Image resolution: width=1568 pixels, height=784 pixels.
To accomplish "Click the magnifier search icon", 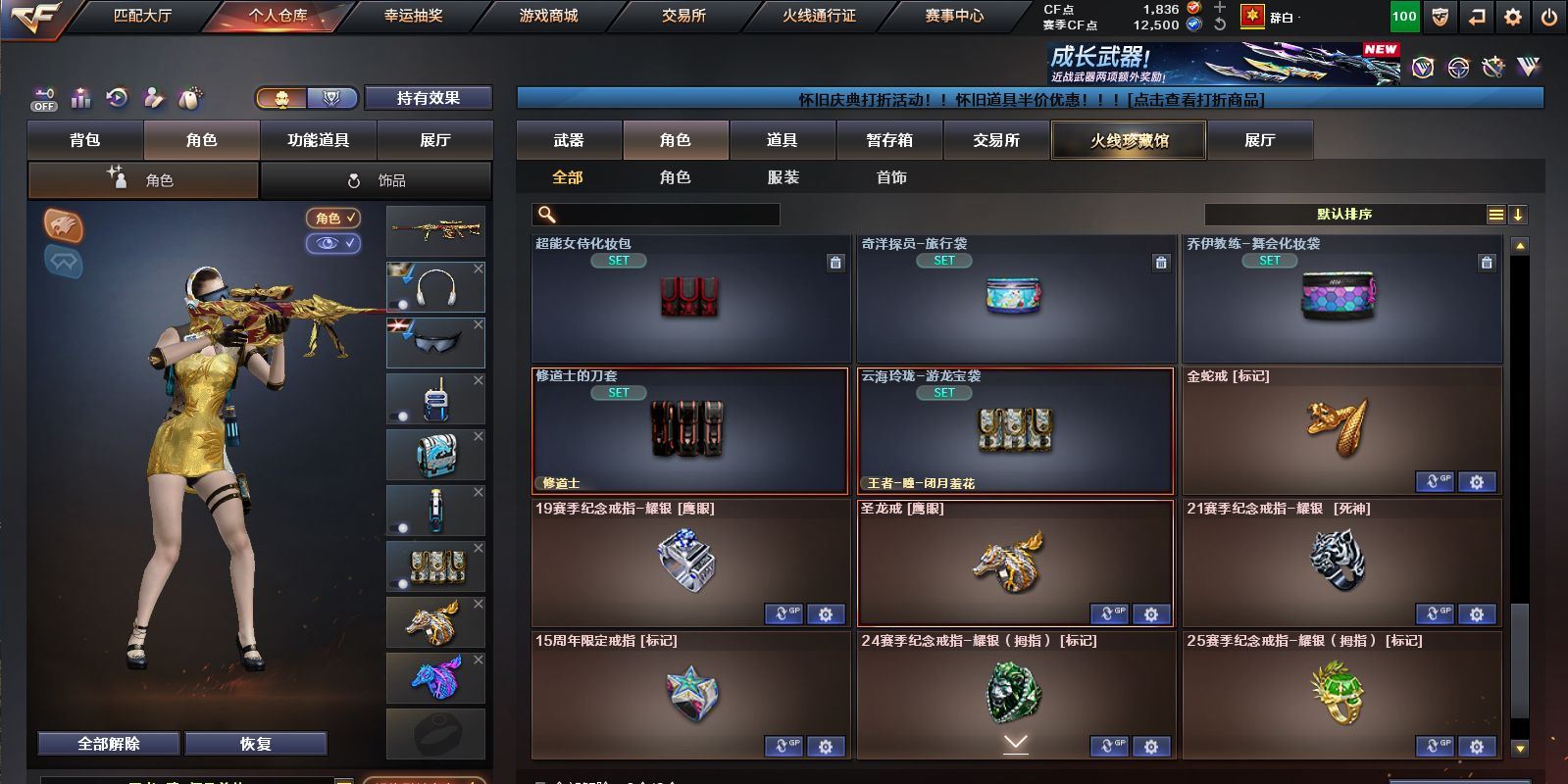I will (547, 215).
